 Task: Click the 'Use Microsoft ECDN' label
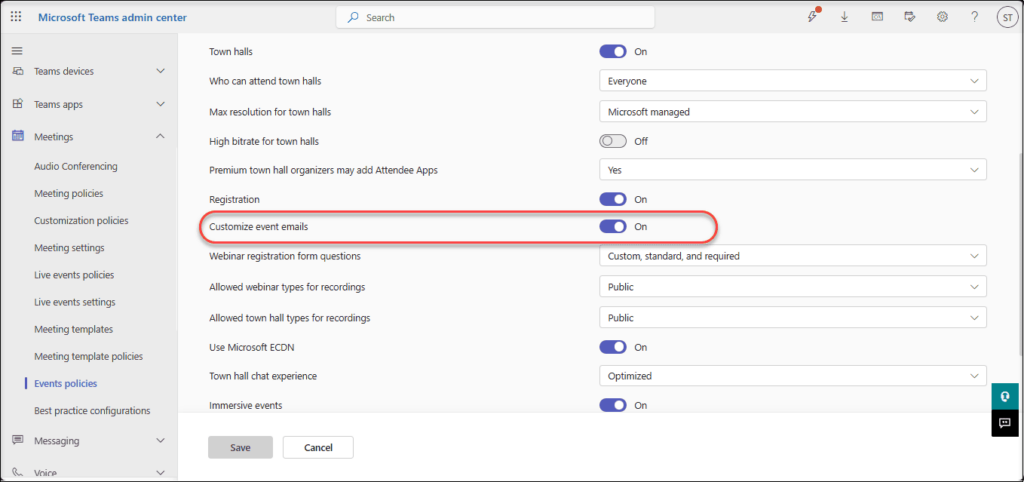[x=251, y=347]
